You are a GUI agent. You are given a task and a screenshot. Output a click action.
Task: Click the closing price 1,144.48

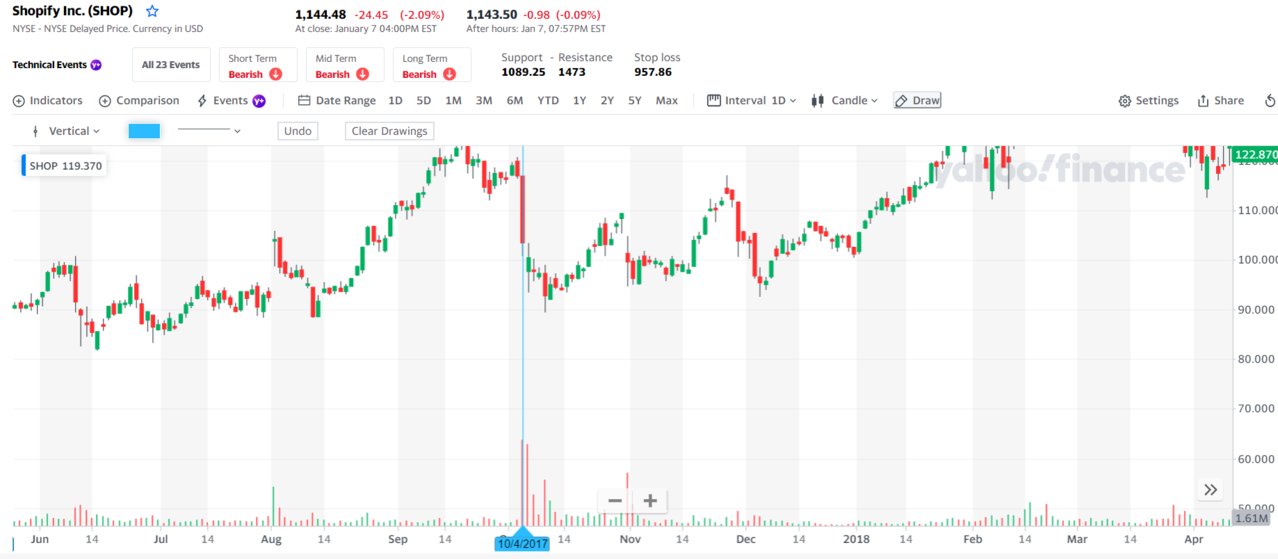[320, 14]
